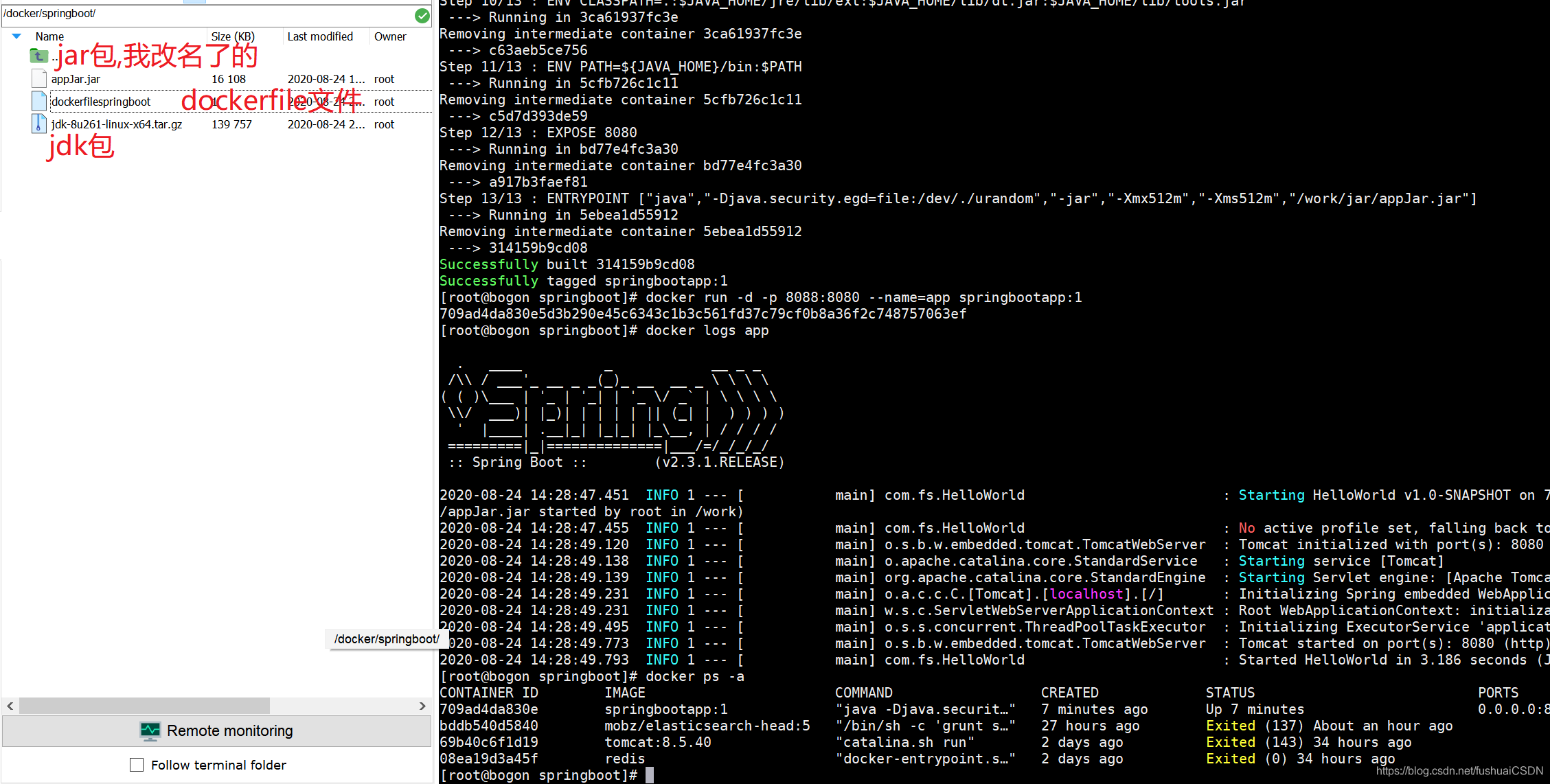Click the appJar.jar file icon
Viewport: 1550px width, 784px height.
[38, 78]
